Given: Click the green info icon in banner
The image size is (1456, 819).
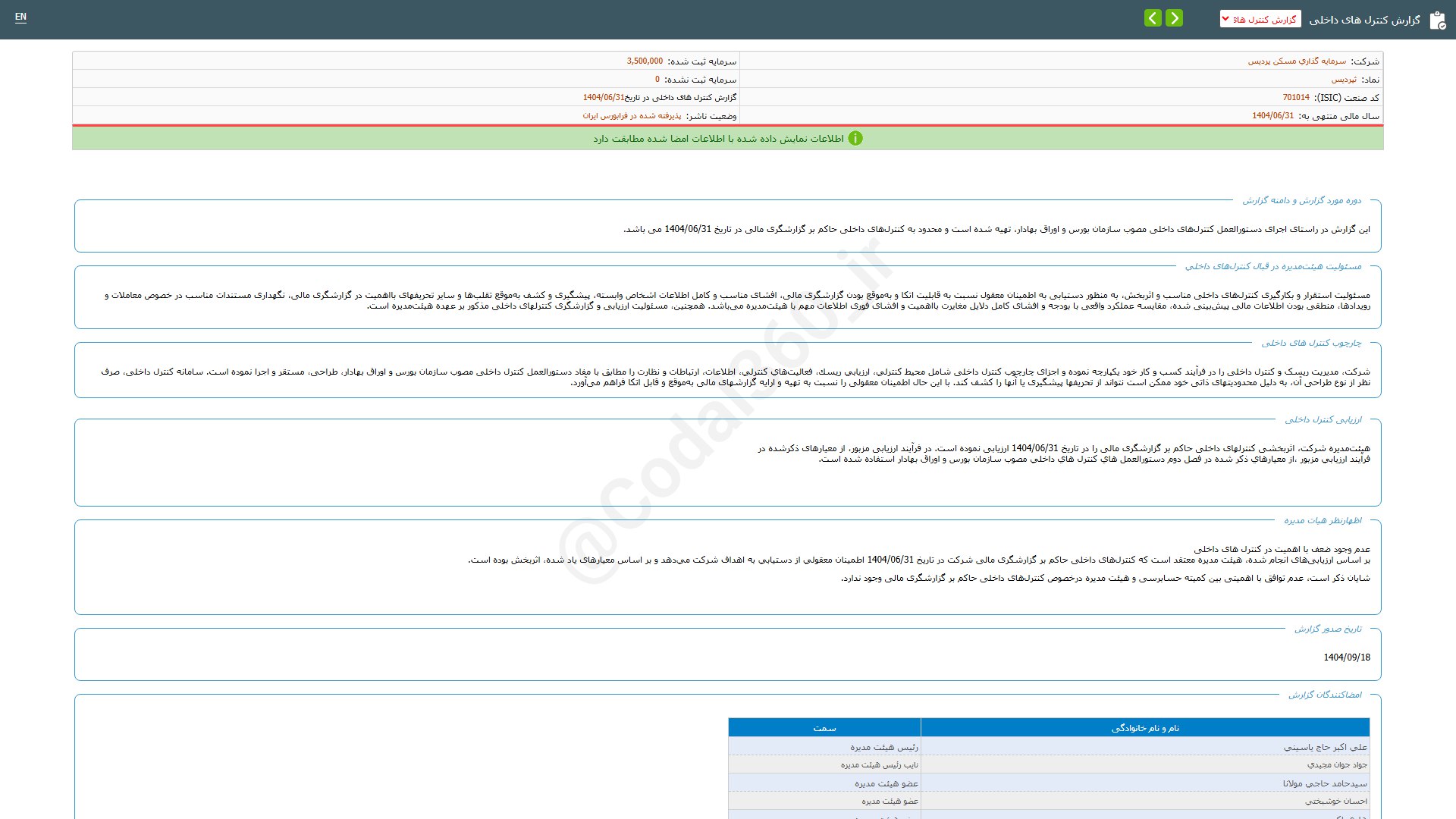Looking at the screenshot, I should pos(855,139).
